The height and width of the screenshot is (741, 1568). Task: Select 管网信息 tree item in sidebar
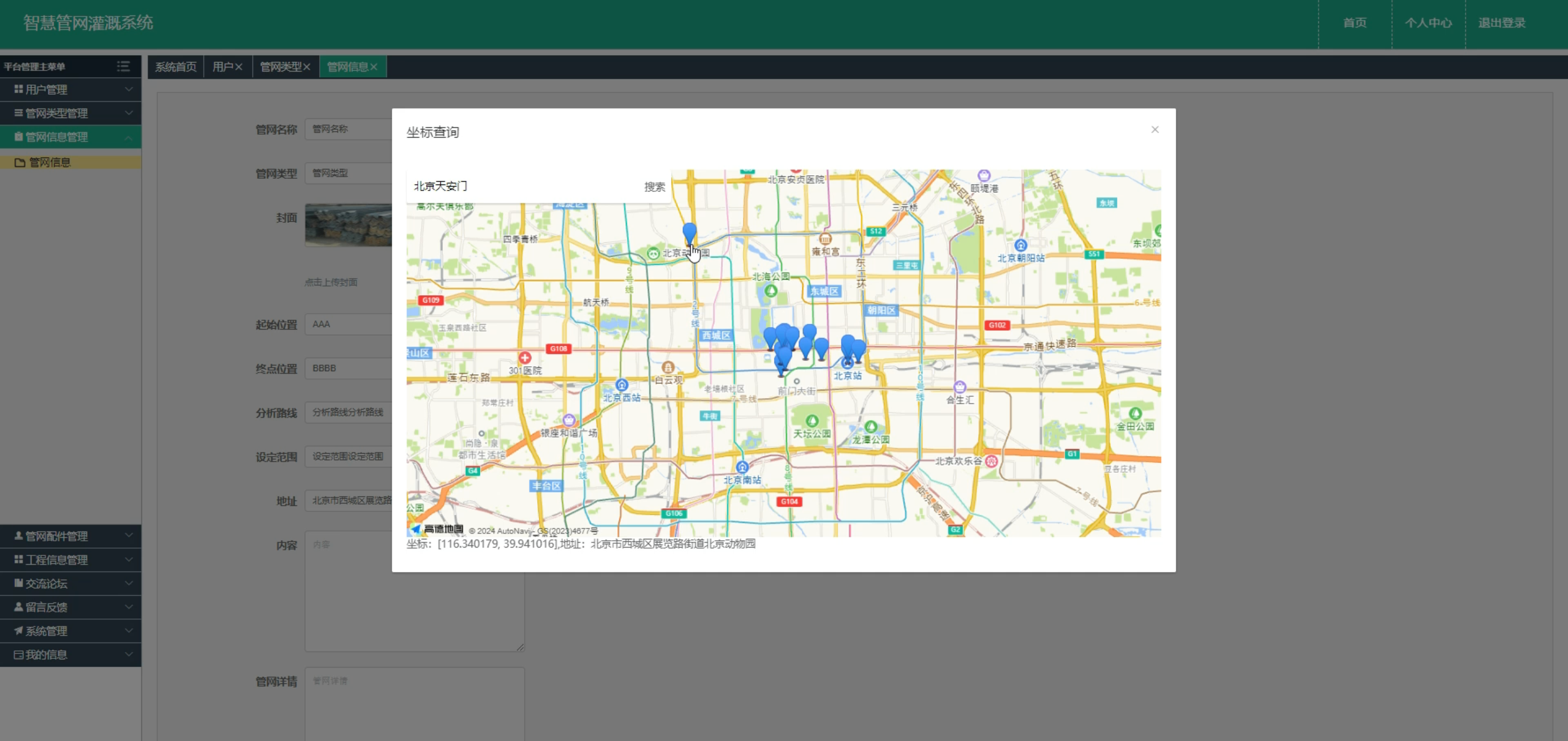click(x=50, y=162)
